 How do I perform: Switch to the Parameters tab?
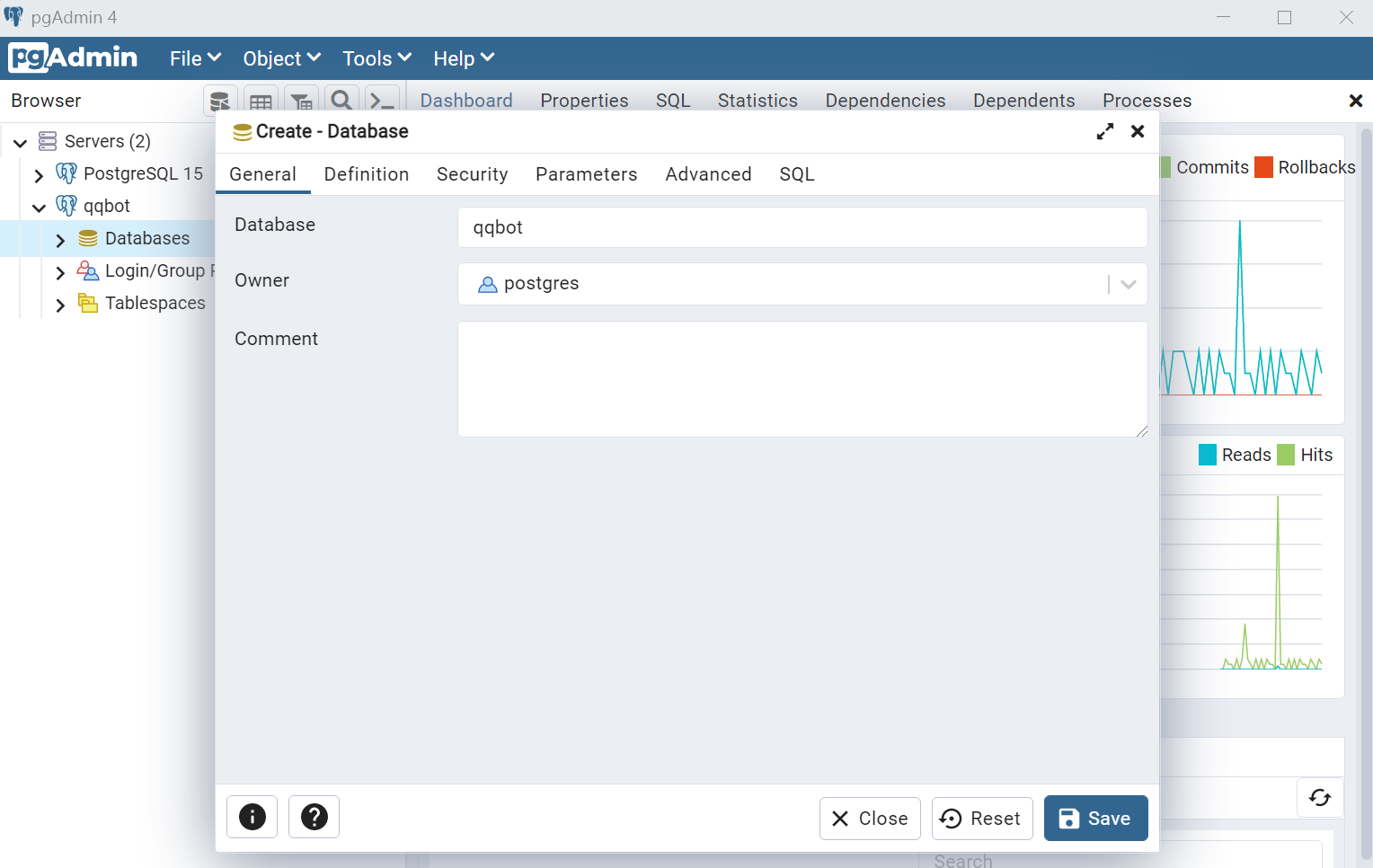pos(587,174)
